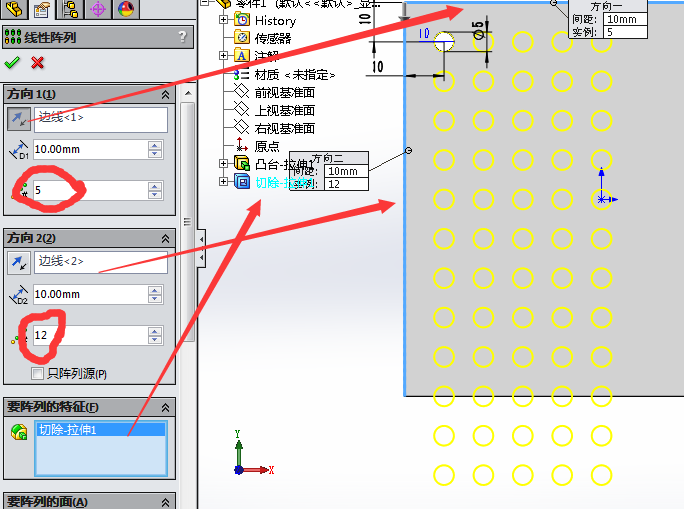Select 材质 <未指定> material item

(x=294, y=75)
